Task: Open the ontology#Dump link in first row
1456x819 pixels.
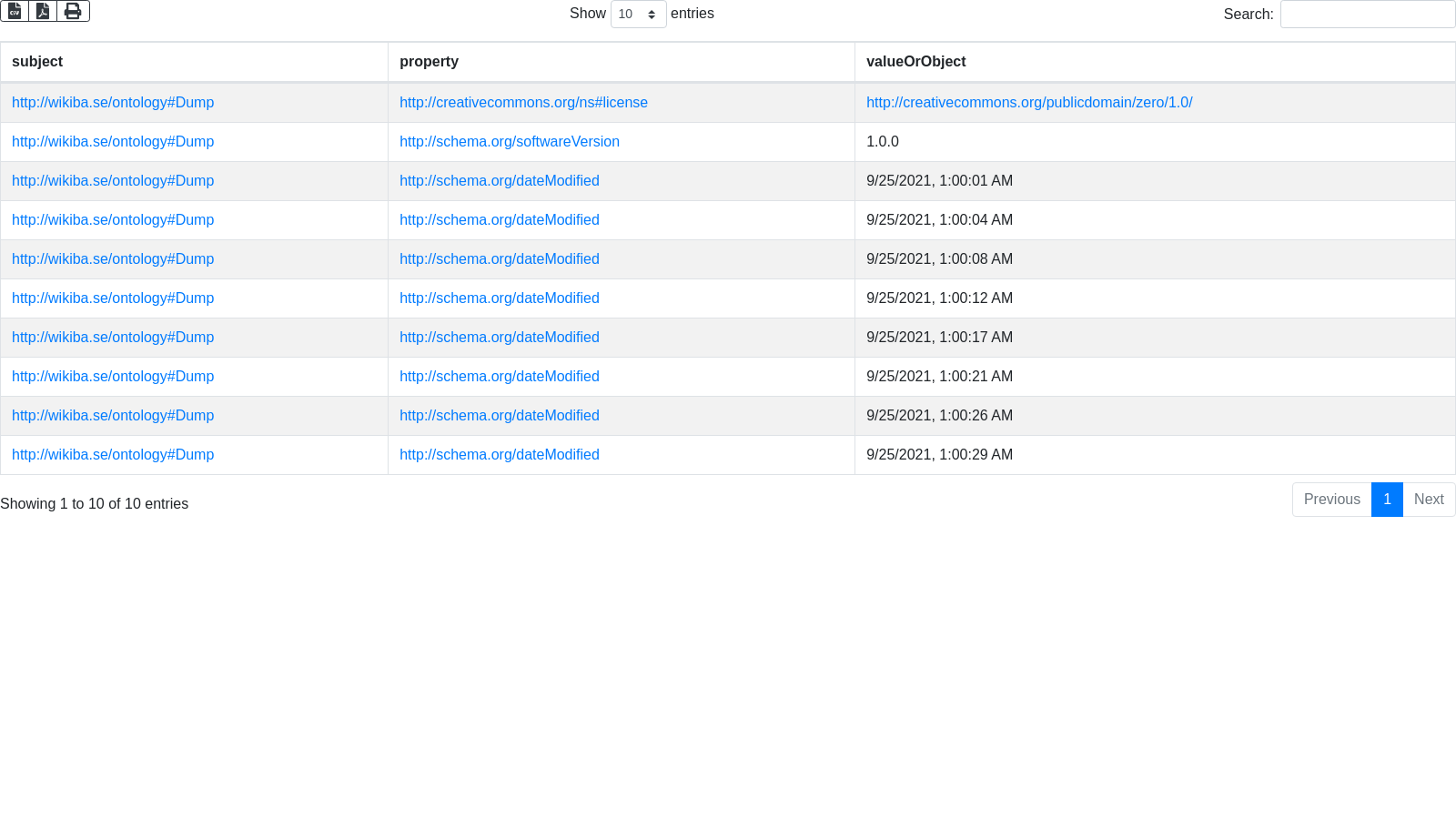Action: (x=113, y=103)
